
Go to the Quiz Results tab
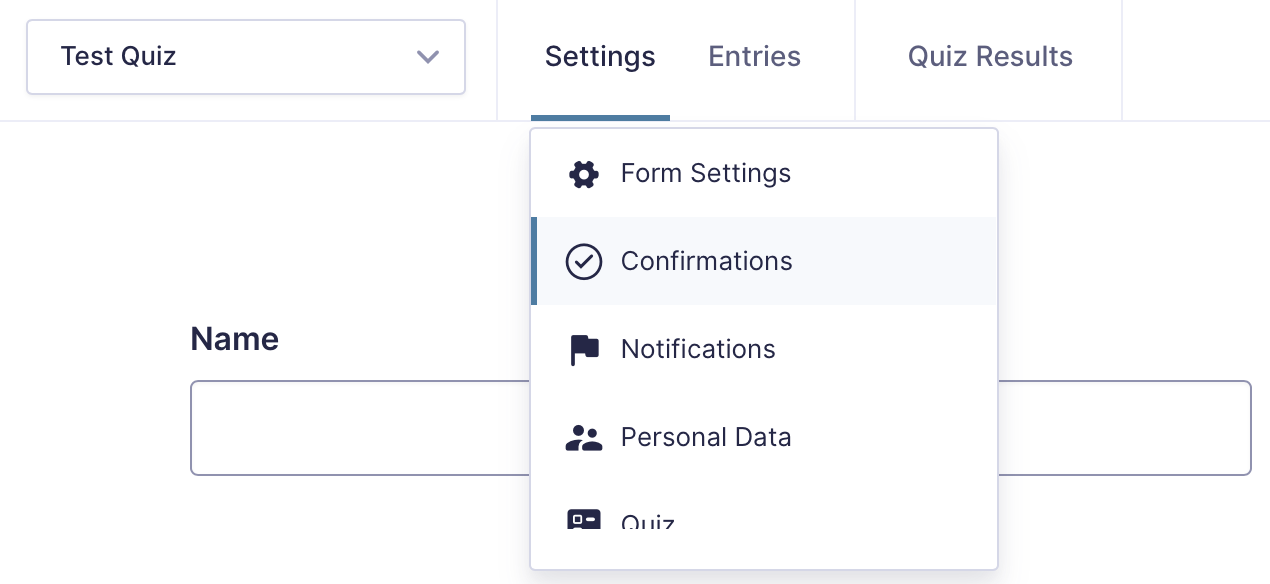pos(990,57)
